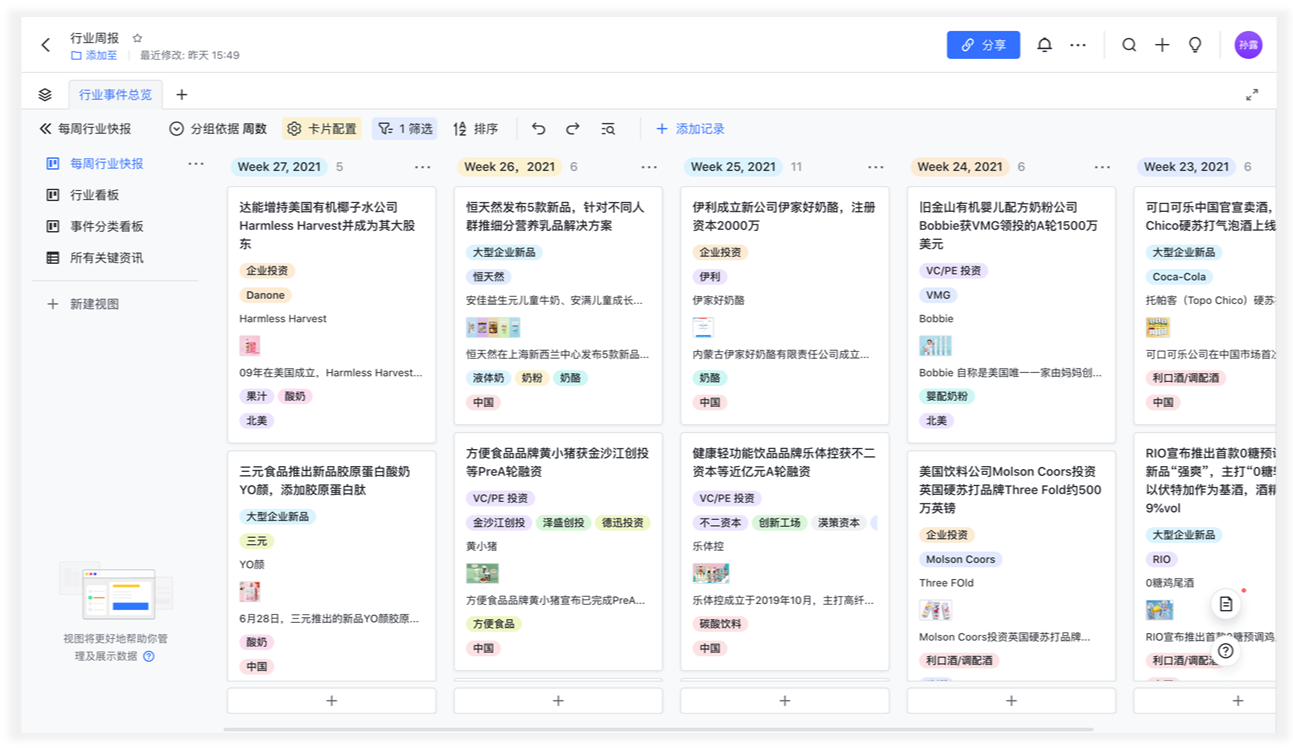Screen dimensions: 1293x748
Task: Select the 所有关键资讯 view
Action: point(106,258)
